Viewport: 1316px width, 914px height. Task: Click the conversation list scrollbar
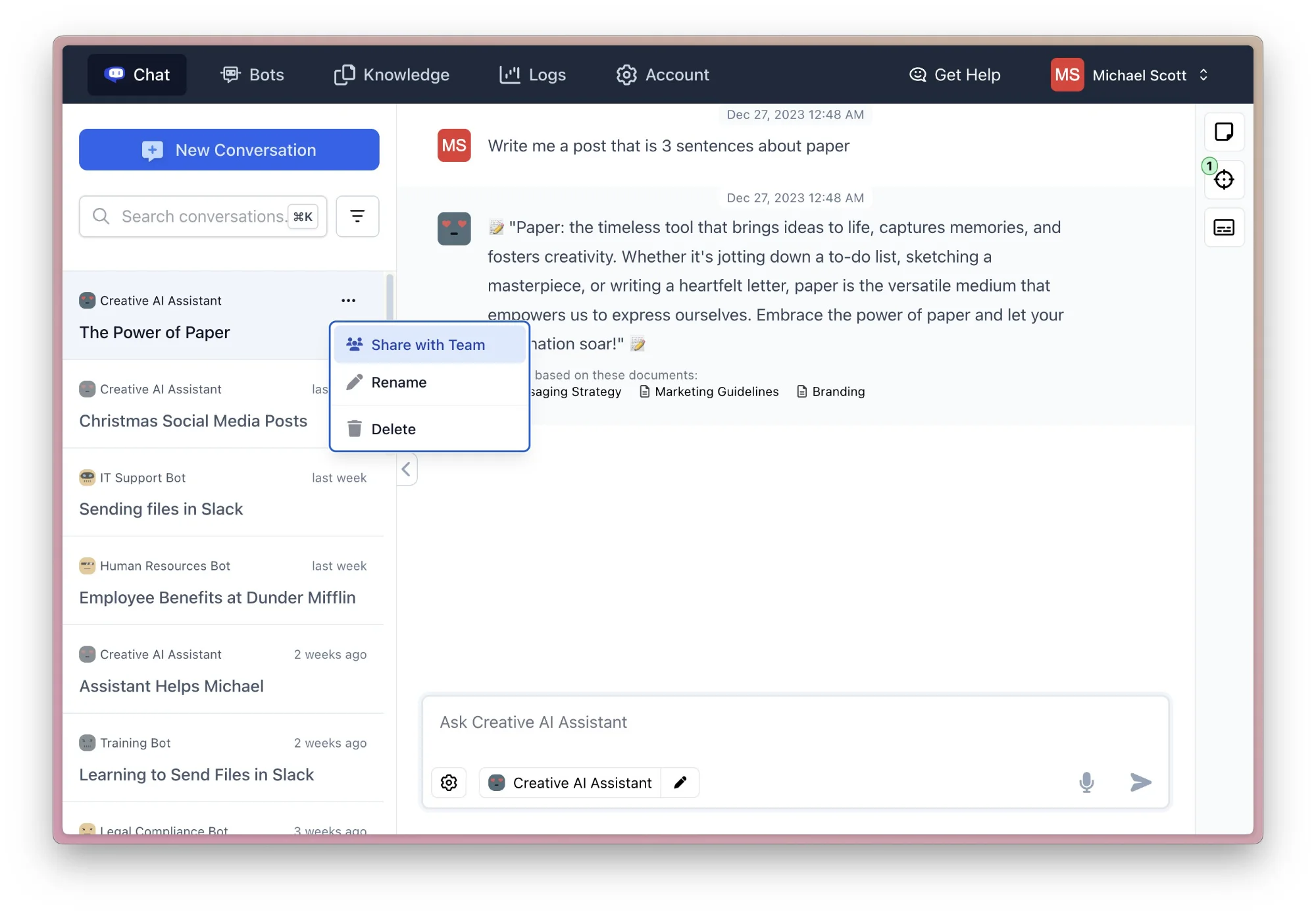click(390, 298)
